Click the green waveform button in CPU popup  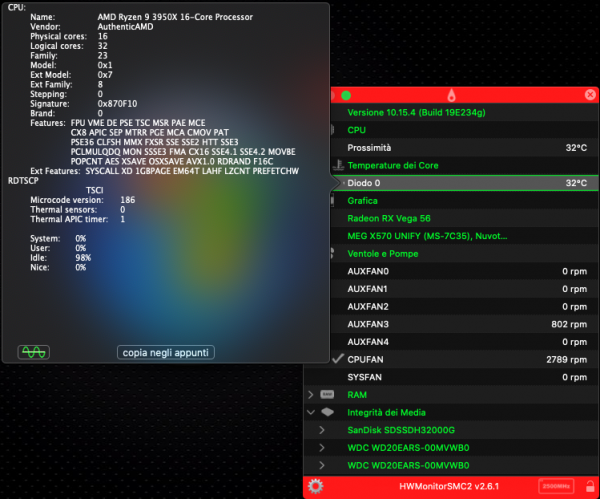point(34,352)
